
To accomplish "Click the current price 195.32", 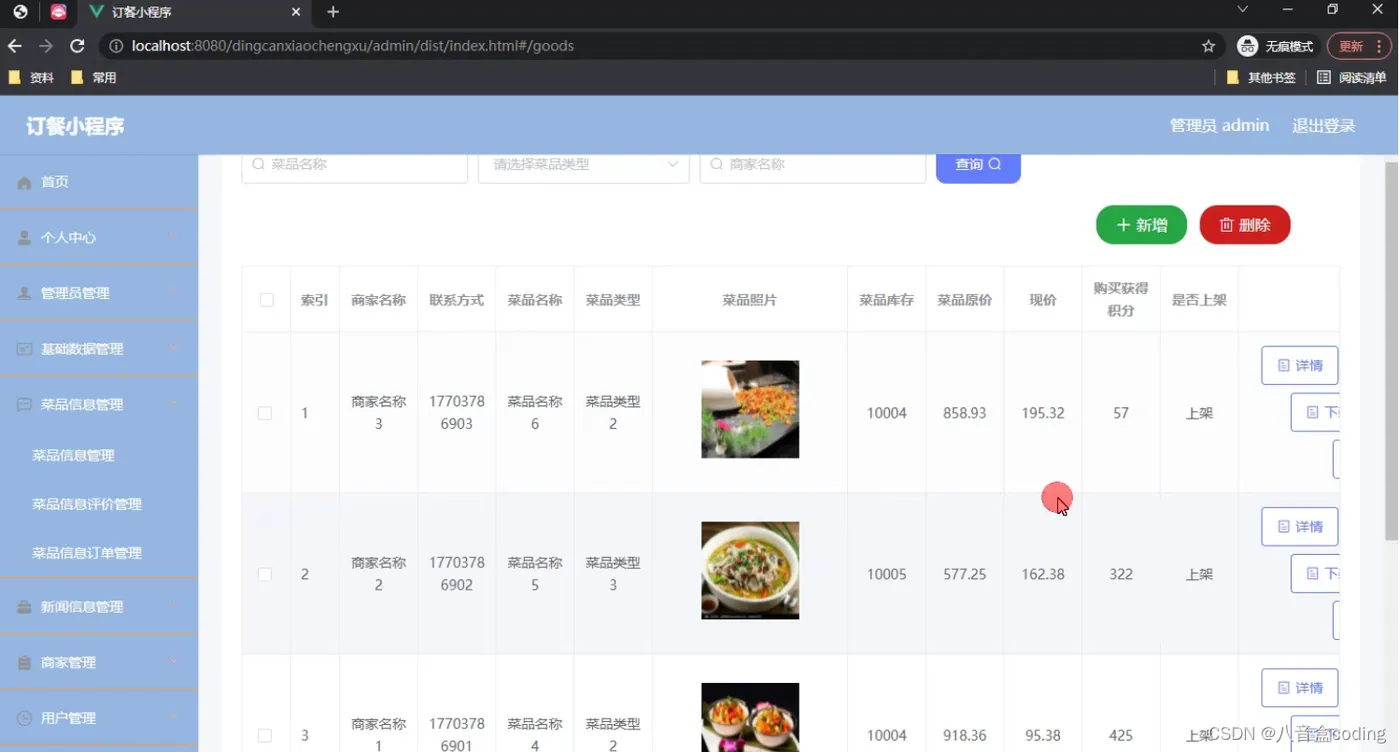I will tap(1043, 413).
